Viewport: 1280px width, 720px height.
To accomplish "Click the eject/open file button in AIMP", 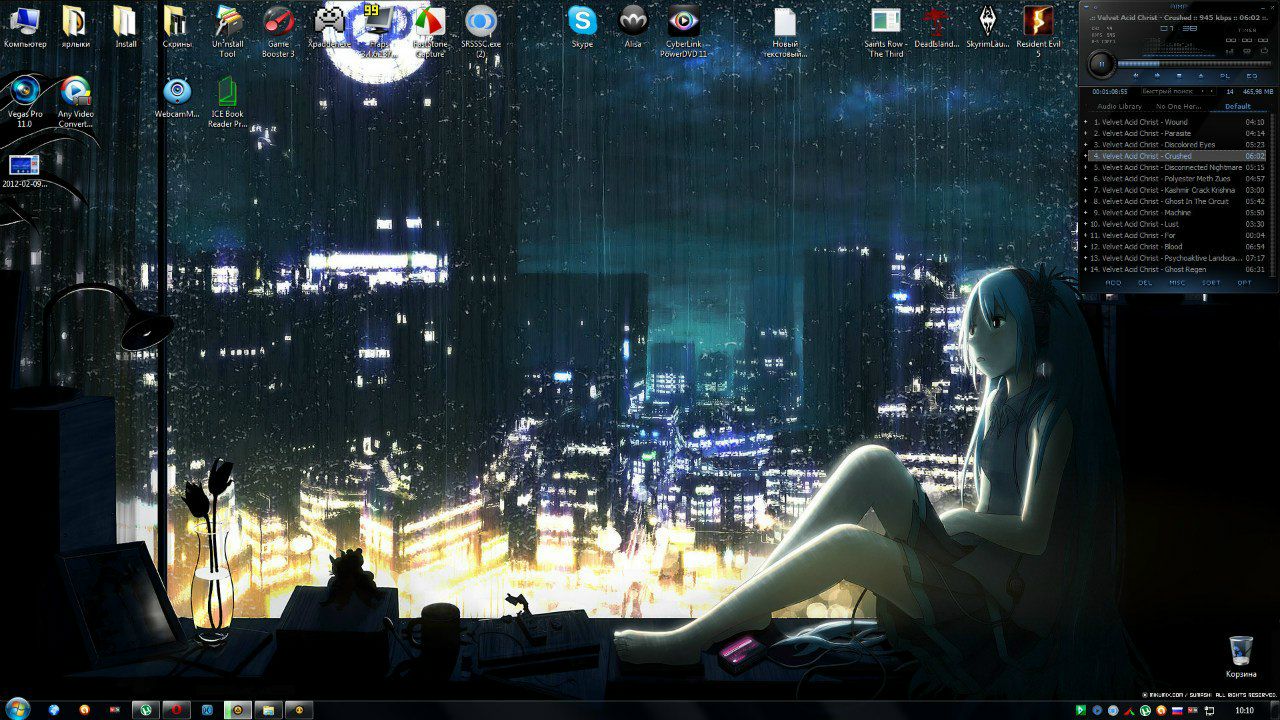I will [x=1201, y=76].
